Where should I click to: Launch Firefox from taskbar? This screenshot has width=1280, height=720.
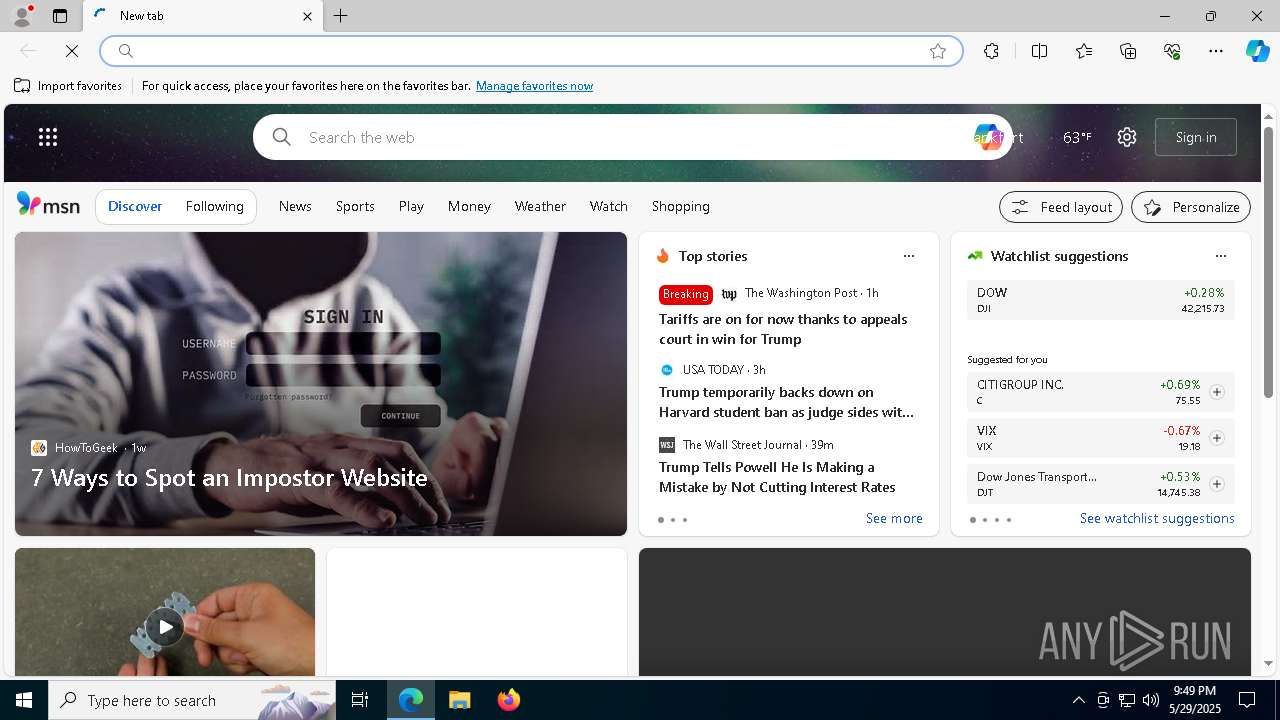pos(509,700)
